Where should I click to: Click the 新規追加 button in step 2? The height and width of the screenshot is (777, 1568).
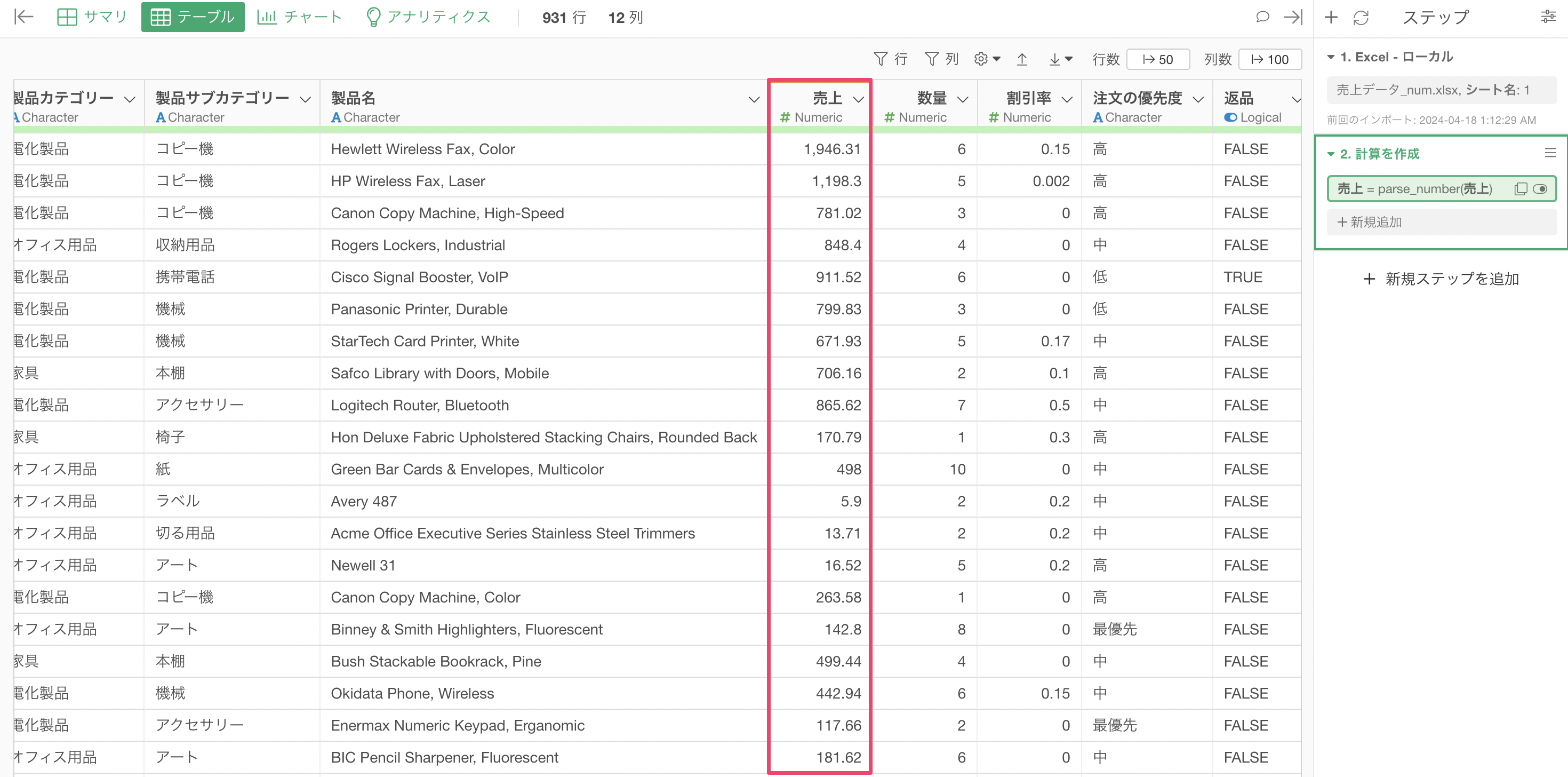(1442, 222)
